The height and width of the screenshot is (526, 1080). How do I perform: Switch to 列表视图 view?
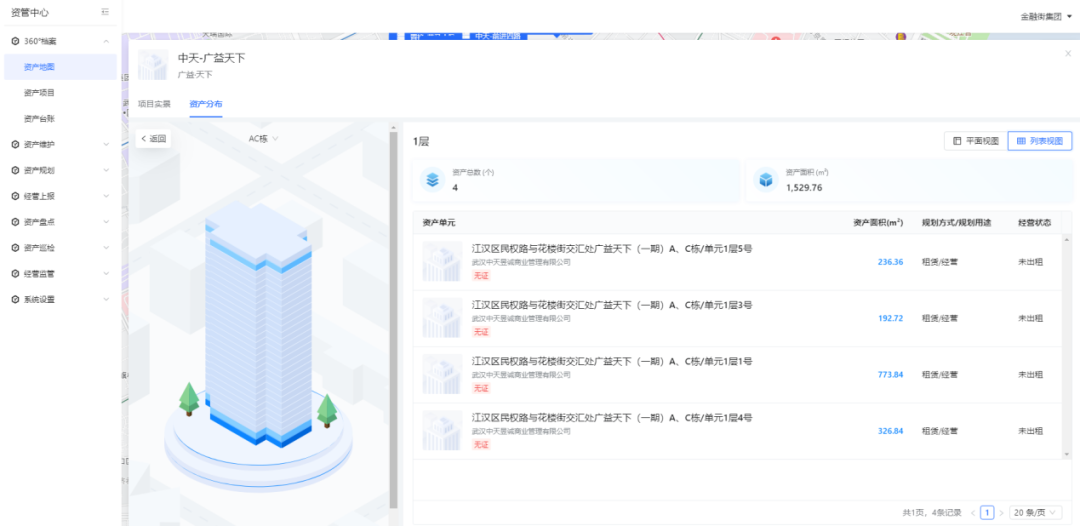click(1040, 141)
